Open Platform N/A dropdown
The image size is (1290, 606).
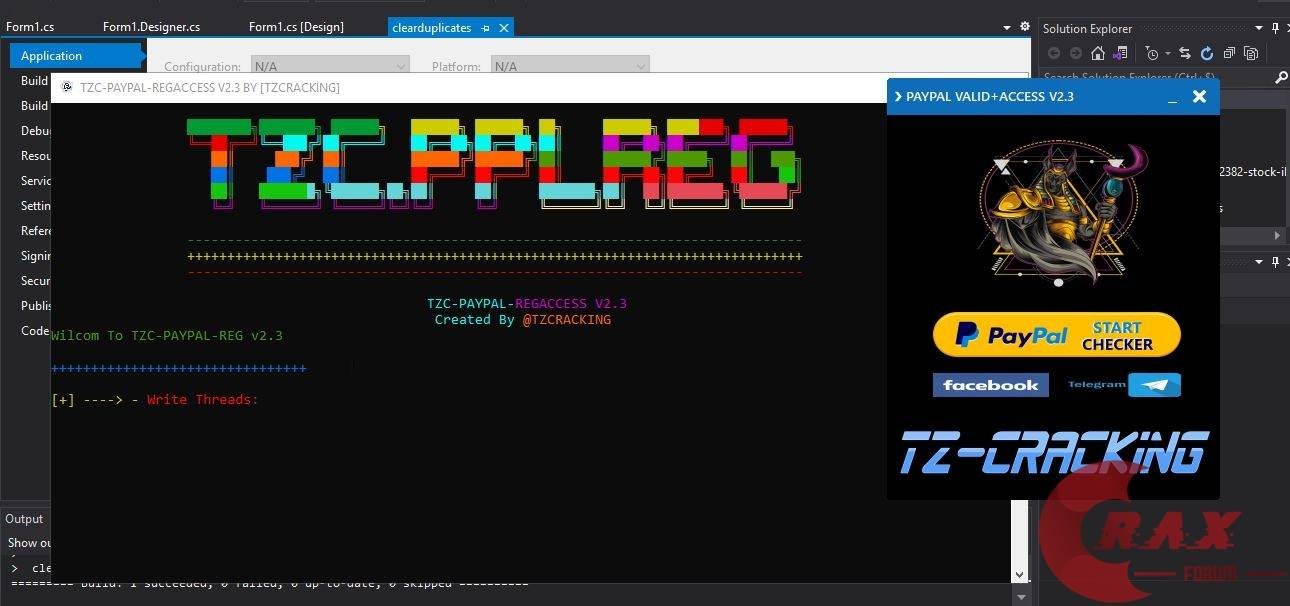(570, 67)
